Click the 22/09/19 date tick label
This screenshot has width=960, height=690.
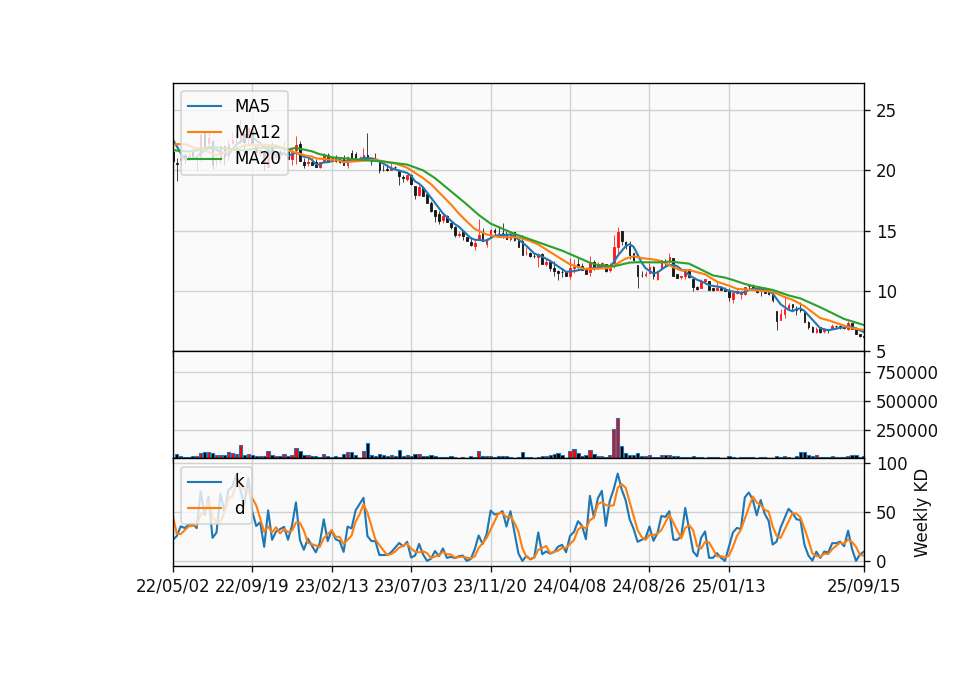[252, 586]
